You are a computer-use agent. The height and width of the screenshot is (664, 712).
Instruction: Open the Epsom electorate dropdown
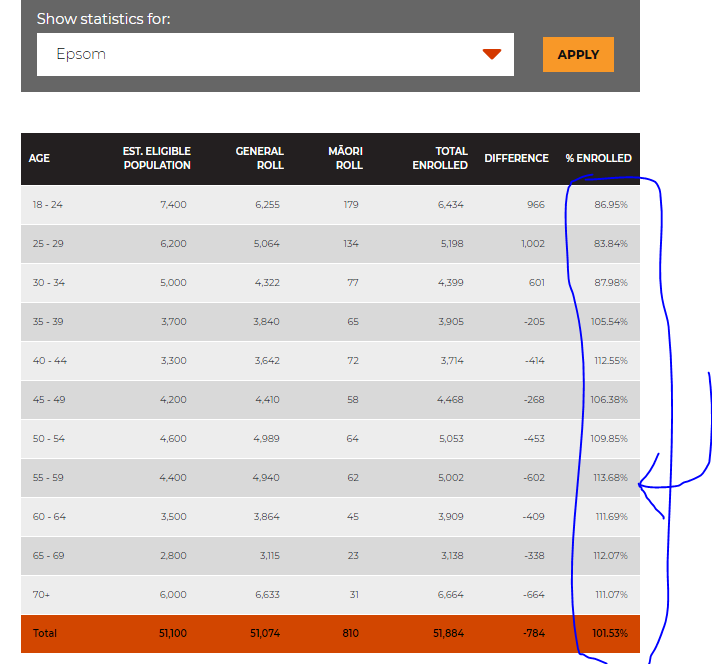275,55
